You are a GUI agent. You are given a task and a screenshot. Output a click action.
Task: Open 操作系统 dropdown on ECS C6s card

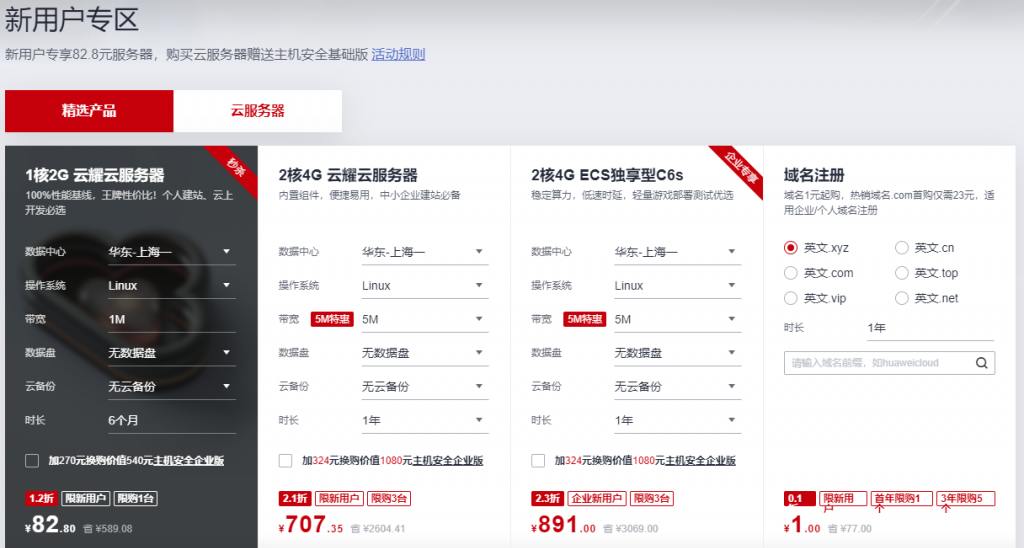point(677,285)
